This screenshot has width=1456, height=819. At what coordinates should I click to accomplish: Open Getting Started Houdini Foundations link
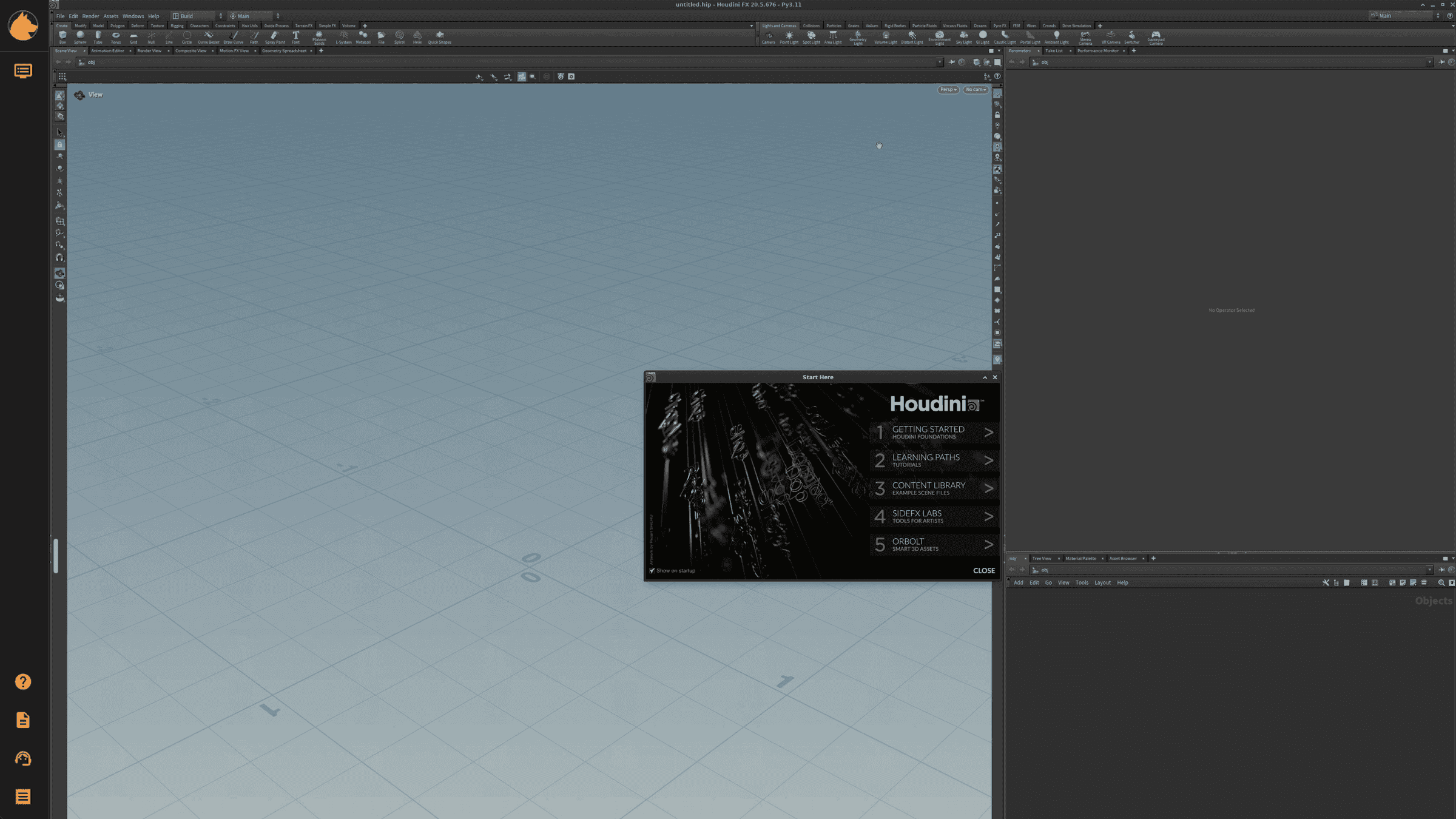934,433
